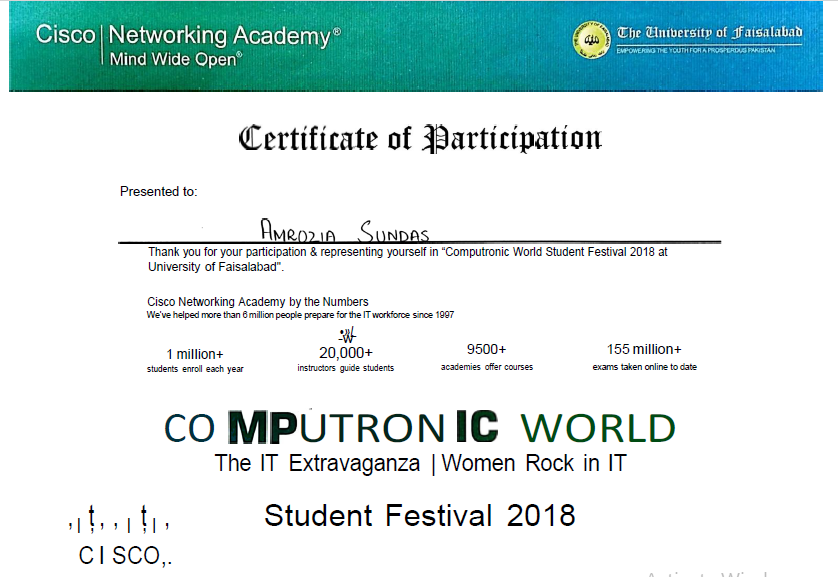This screenshot has height=577, width=838.
Task: Click the 'Networking Academy' banner heading
Action: coord(224,35)
